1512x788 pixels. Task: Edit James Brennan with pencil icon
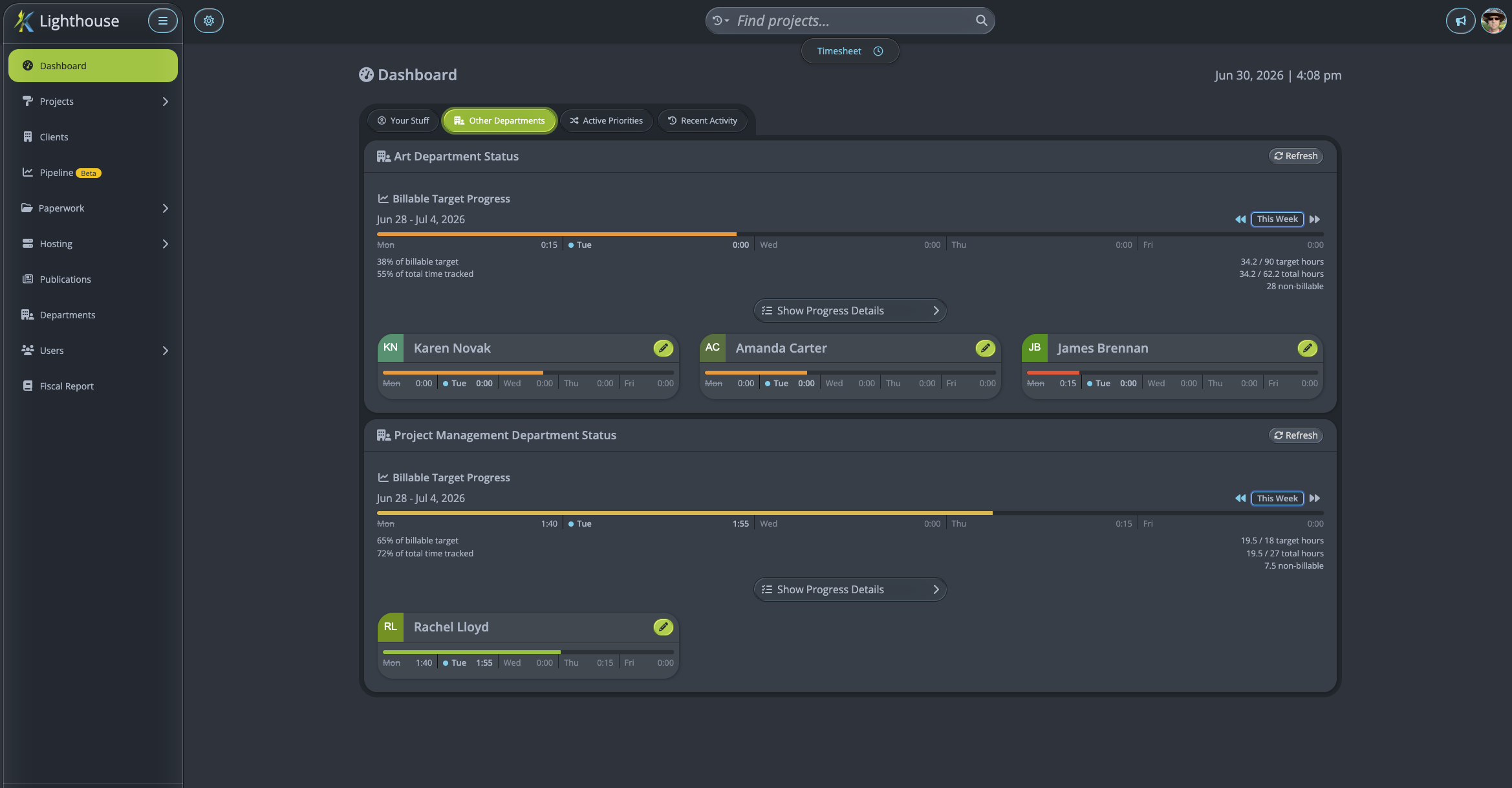(1307, 348)
